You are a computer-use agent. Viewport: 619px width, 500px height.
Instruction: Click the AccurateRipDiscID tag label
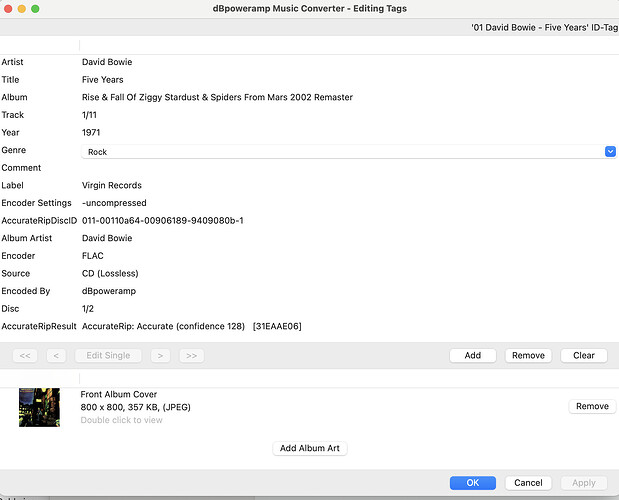pyautogui.click(x=39, y=221)
